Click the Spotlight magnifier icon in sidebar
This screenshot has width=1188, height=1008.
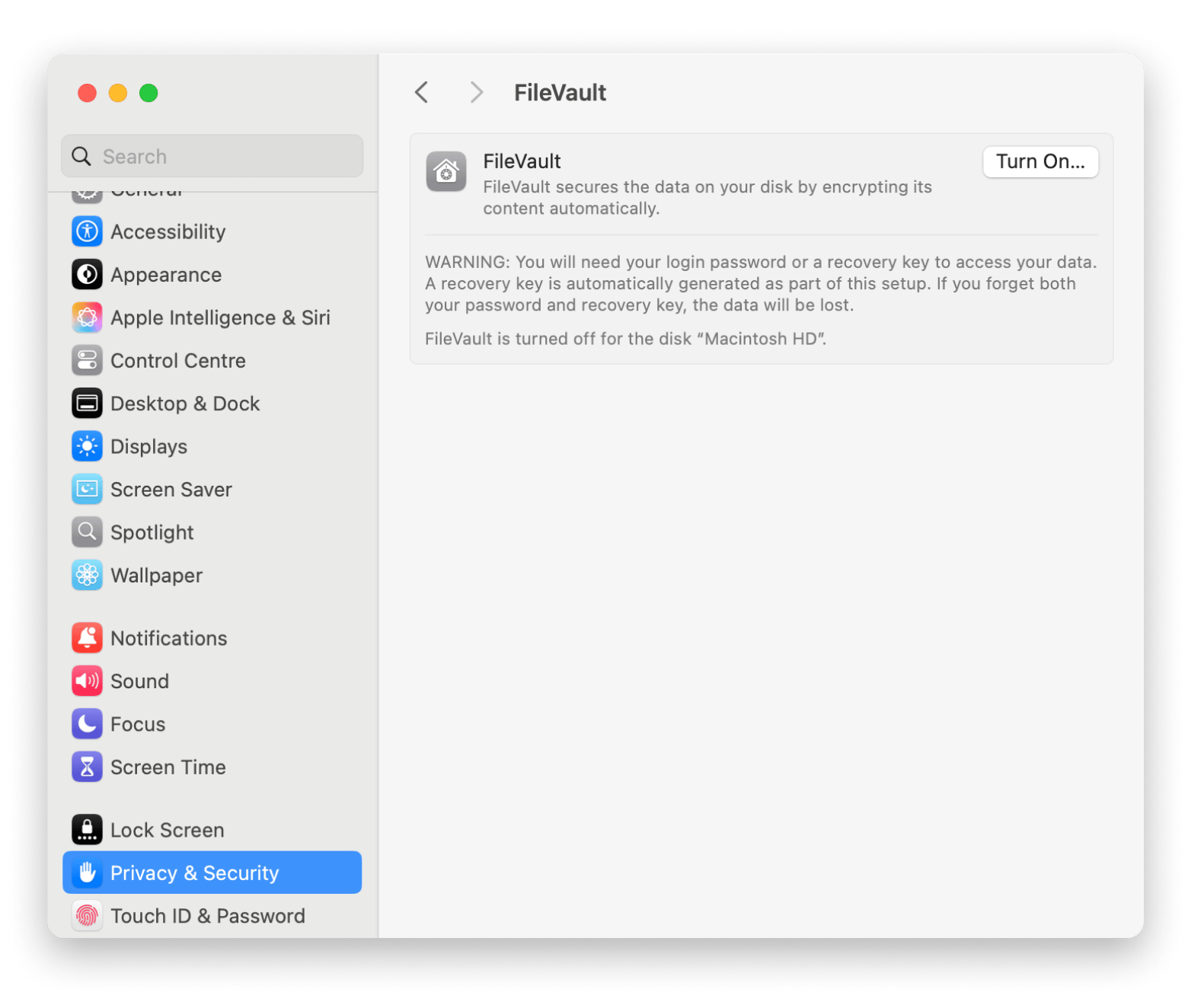click(x=87, y=532)
